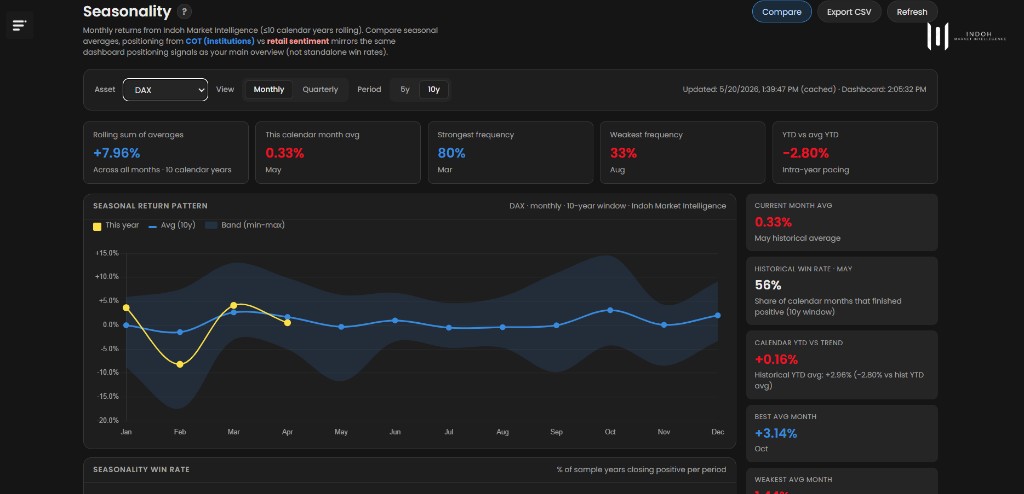Click the blue average point at Nov
The image size is (1024, 494).
[x=664, y=325]
